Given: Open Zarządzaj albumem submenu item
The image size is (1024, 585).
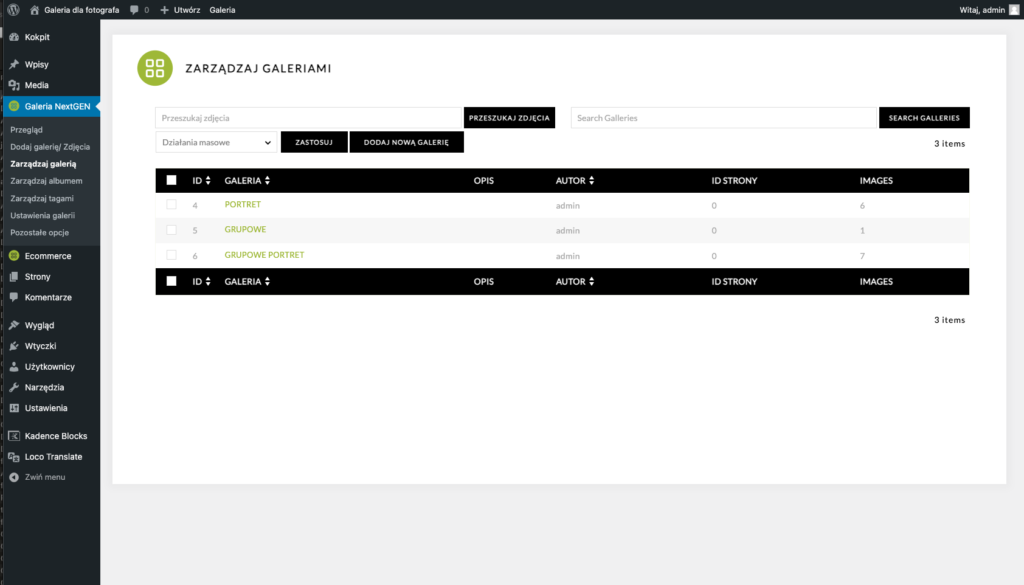Looking at the screenshot, I should click(46, 181).
